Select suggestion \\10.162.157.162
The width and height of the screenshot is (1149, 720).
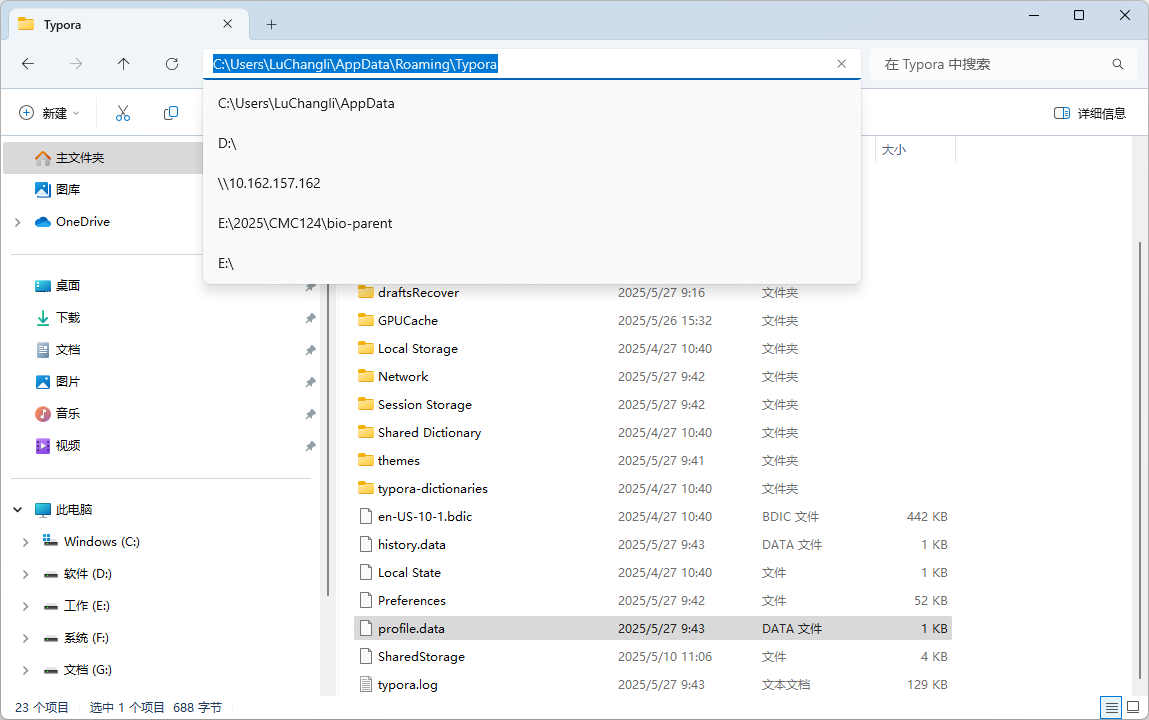(531, 183)
